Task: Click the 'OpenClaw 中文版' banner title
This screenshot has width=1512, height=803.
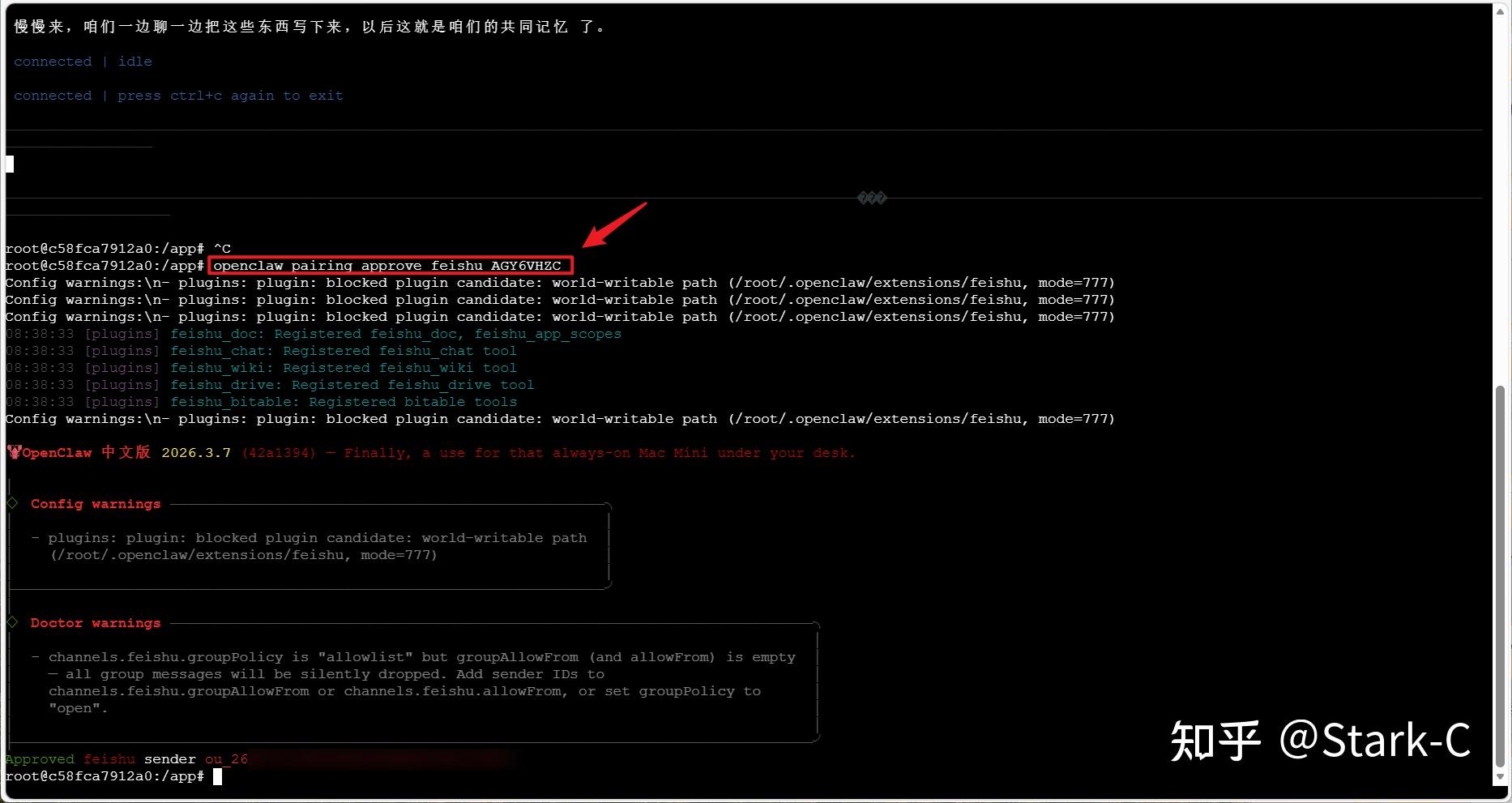Action: pos(86,452)
